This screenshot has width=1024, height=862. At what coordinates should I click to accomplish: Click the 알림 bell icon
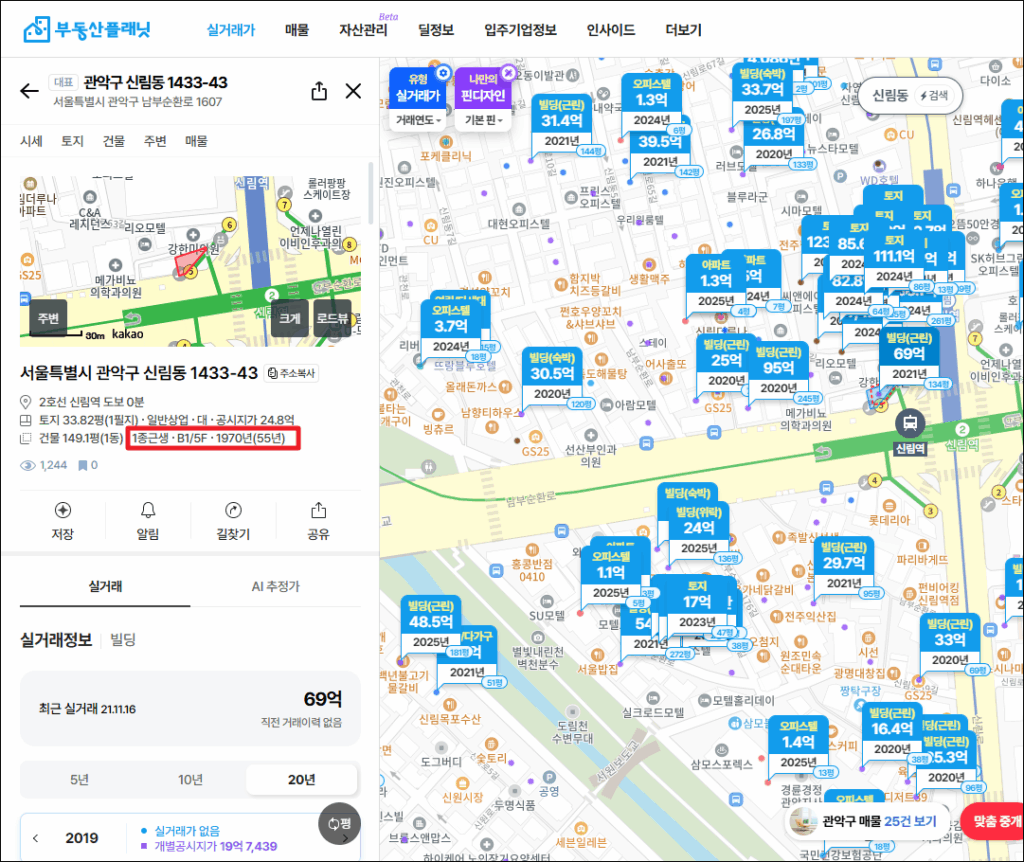148,510
